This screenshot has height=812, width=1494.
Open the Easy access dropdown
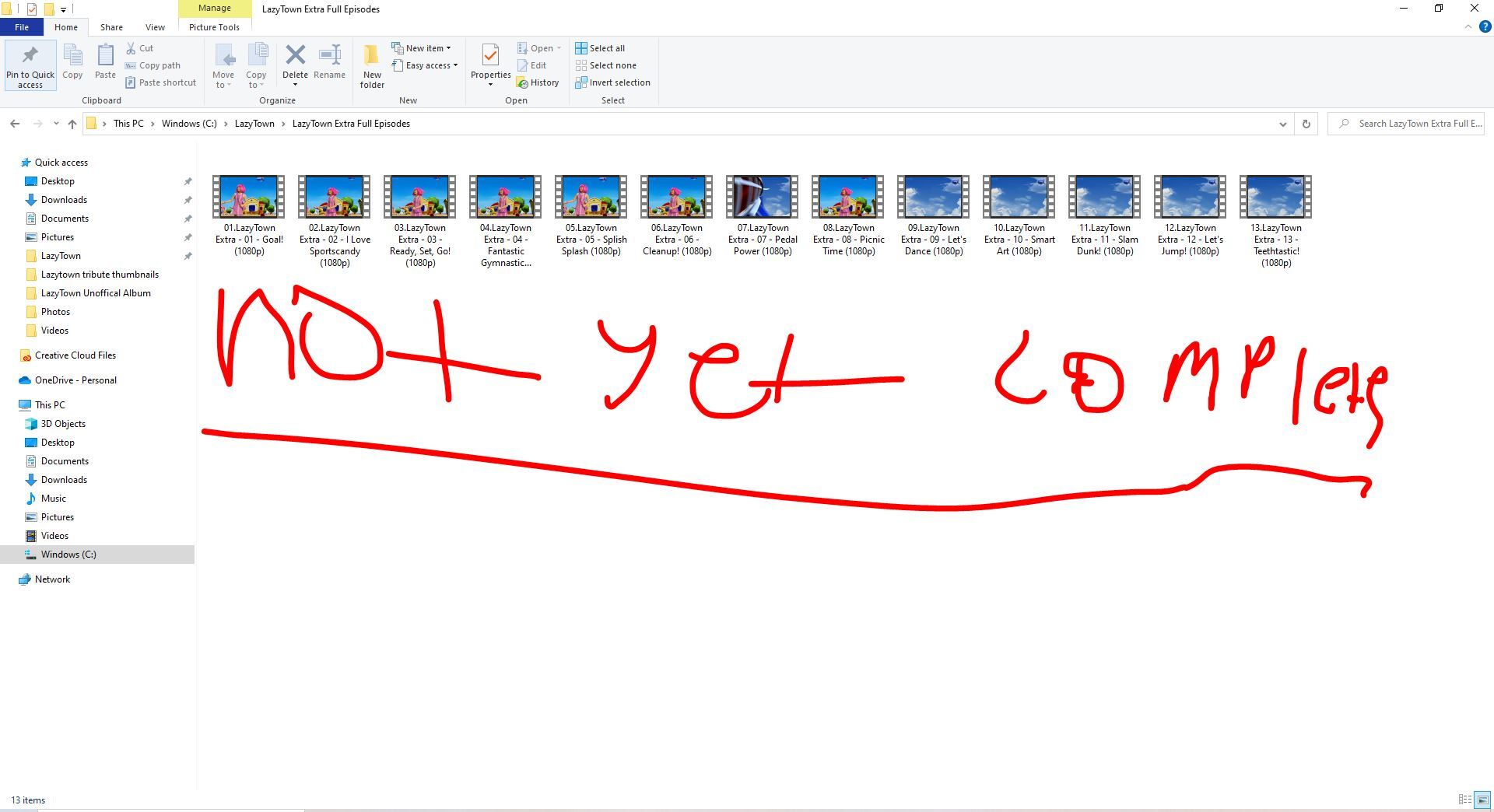click(425, 65)
